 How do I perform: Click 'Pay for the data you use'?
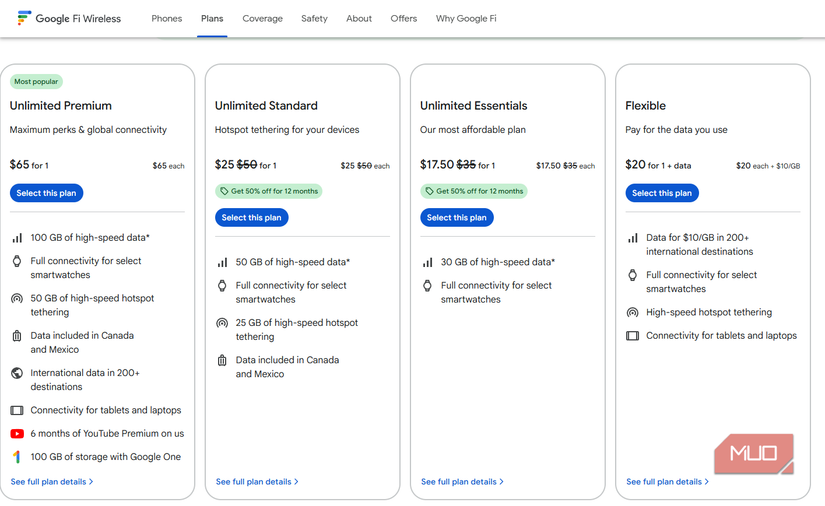(x=676, y=130)
